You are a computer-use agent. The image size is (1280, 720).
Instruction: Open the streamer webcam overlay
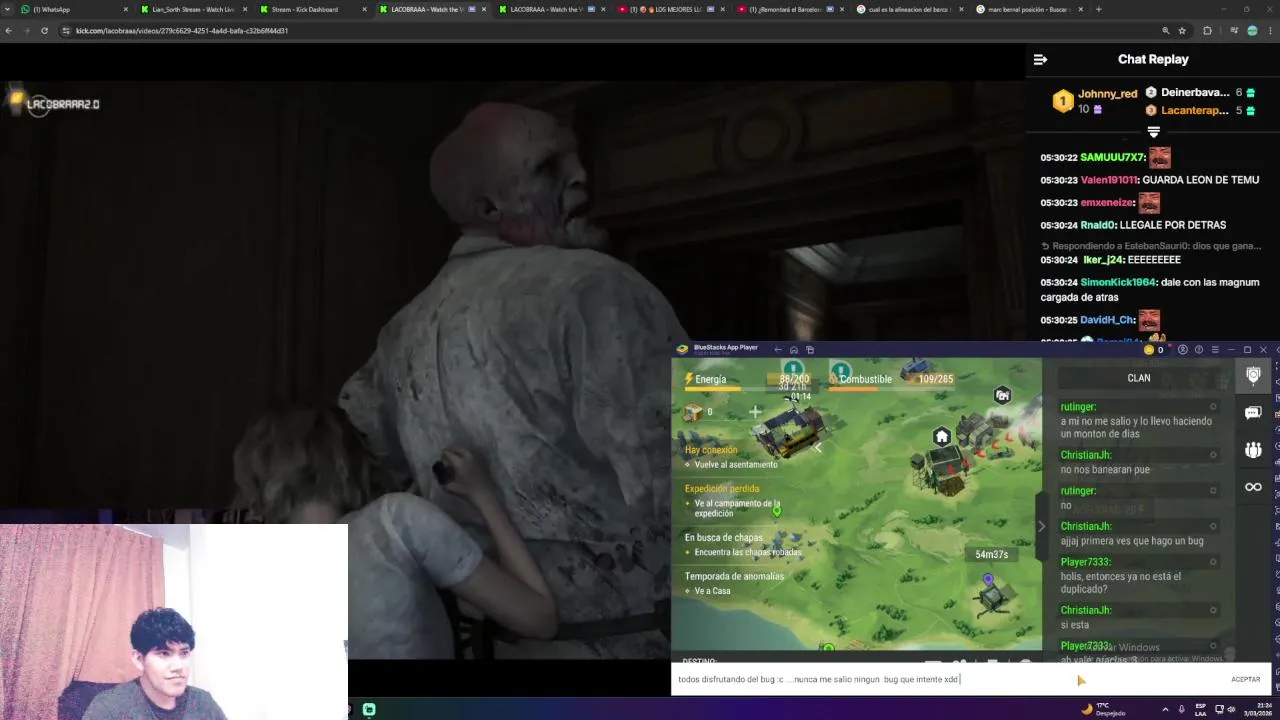click(174, 621)
